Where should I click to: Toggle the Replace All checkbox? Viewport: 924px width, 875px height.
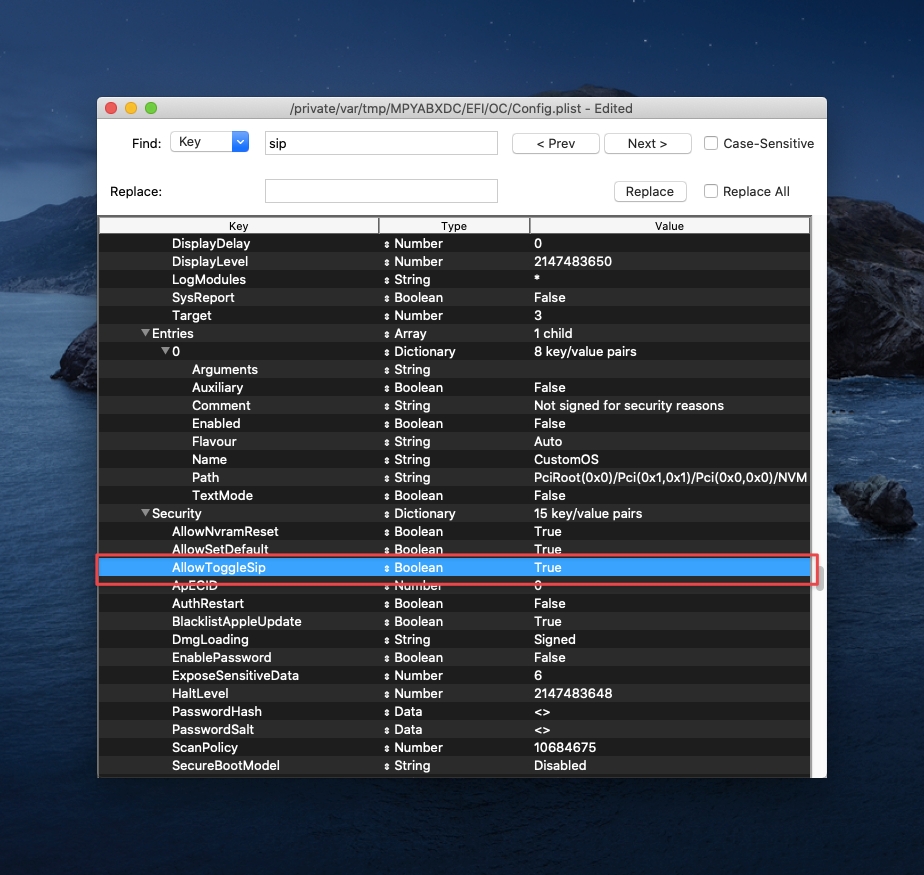pos(711,191)
